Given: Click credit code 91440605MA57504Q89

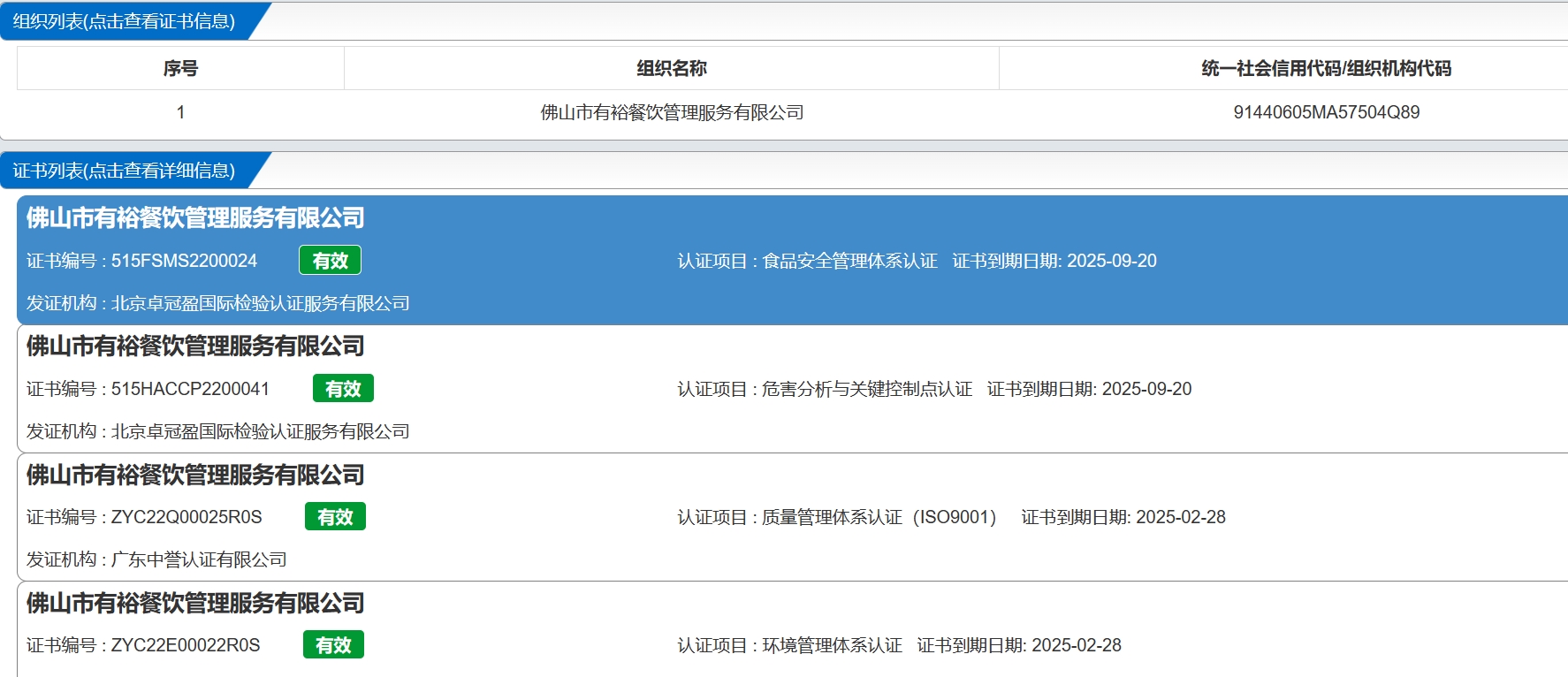Looking at the screenshot, I should [1326, 112].
